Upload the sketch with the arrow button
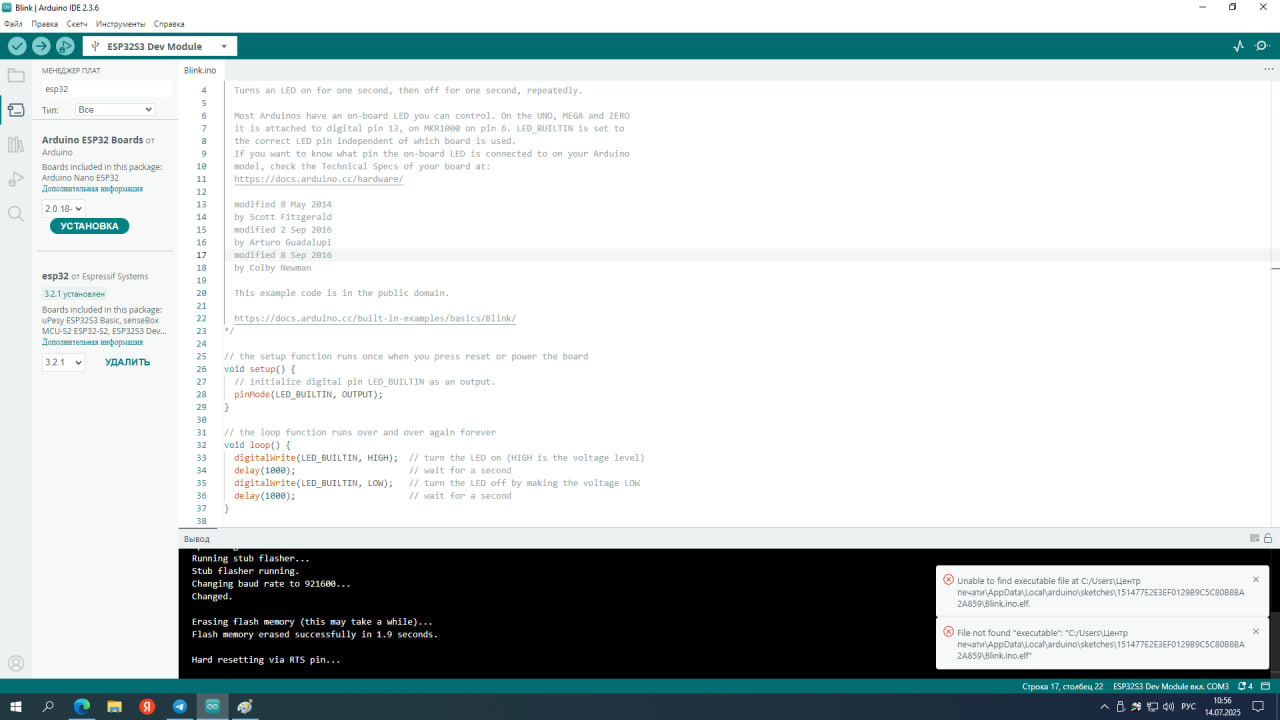 tap(41, 46)
